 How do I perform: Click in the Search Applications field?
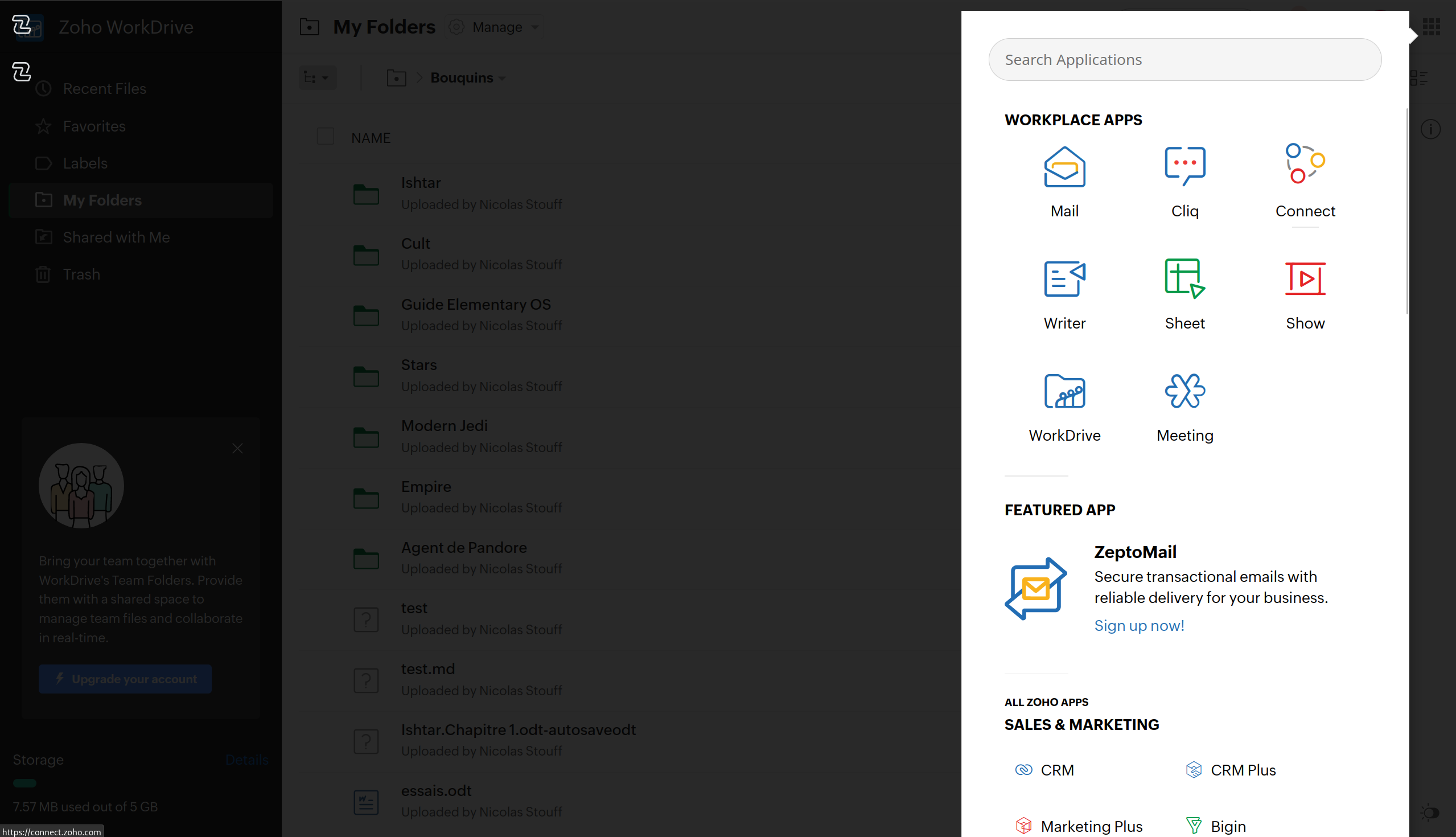click(1184, 59)
